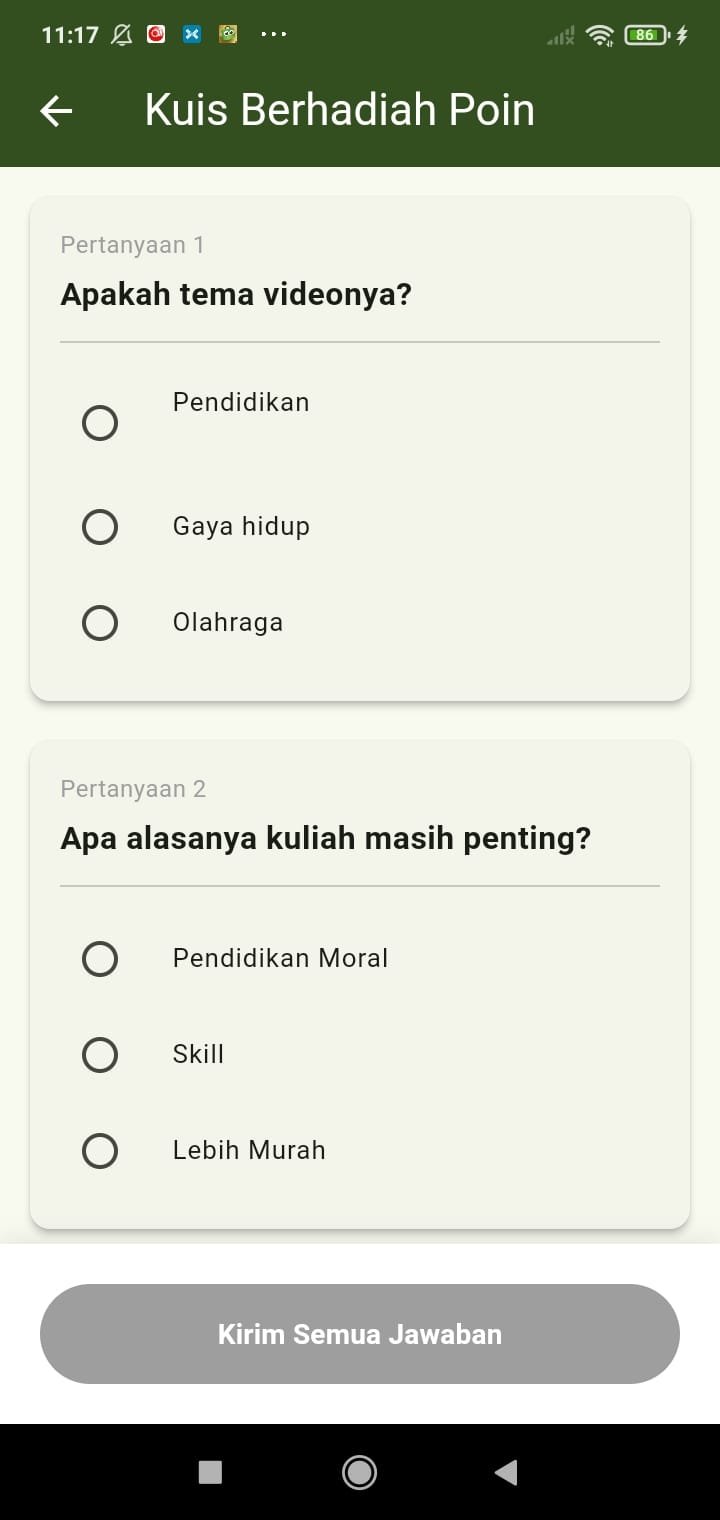This screenshot has width=720, height=1520.
Task: Tap the Android recent apps square
Action: [x=210, y=1472]
